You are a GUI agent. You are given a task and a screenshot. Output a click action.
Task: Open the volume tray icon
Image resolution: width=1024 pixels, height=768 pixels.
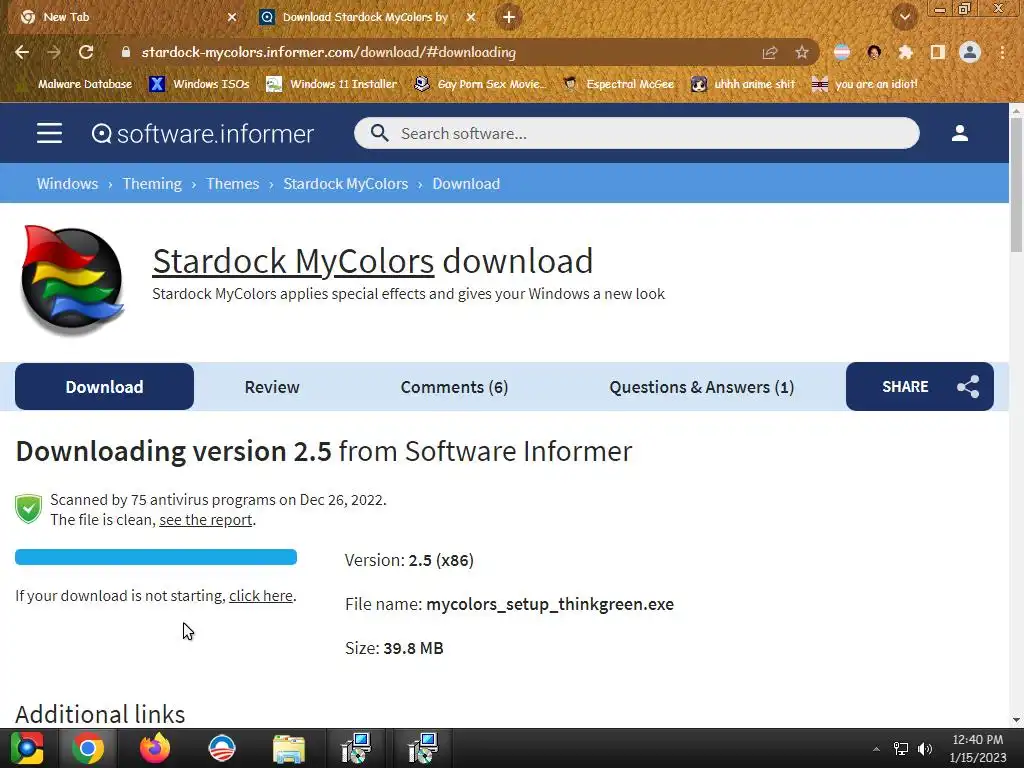coord(925,749)
